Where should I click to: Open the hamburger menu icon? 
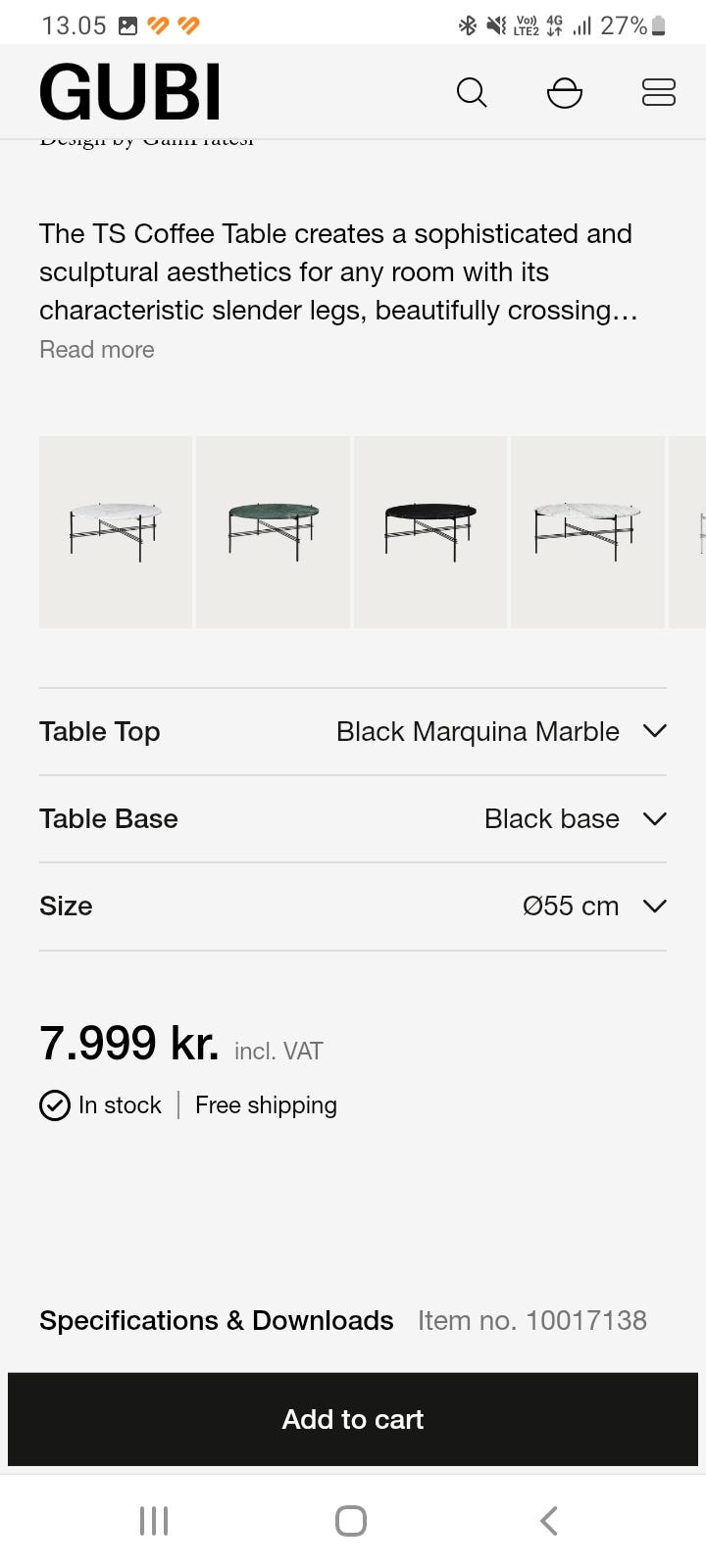pyautogui.click(x=658, y=92)
